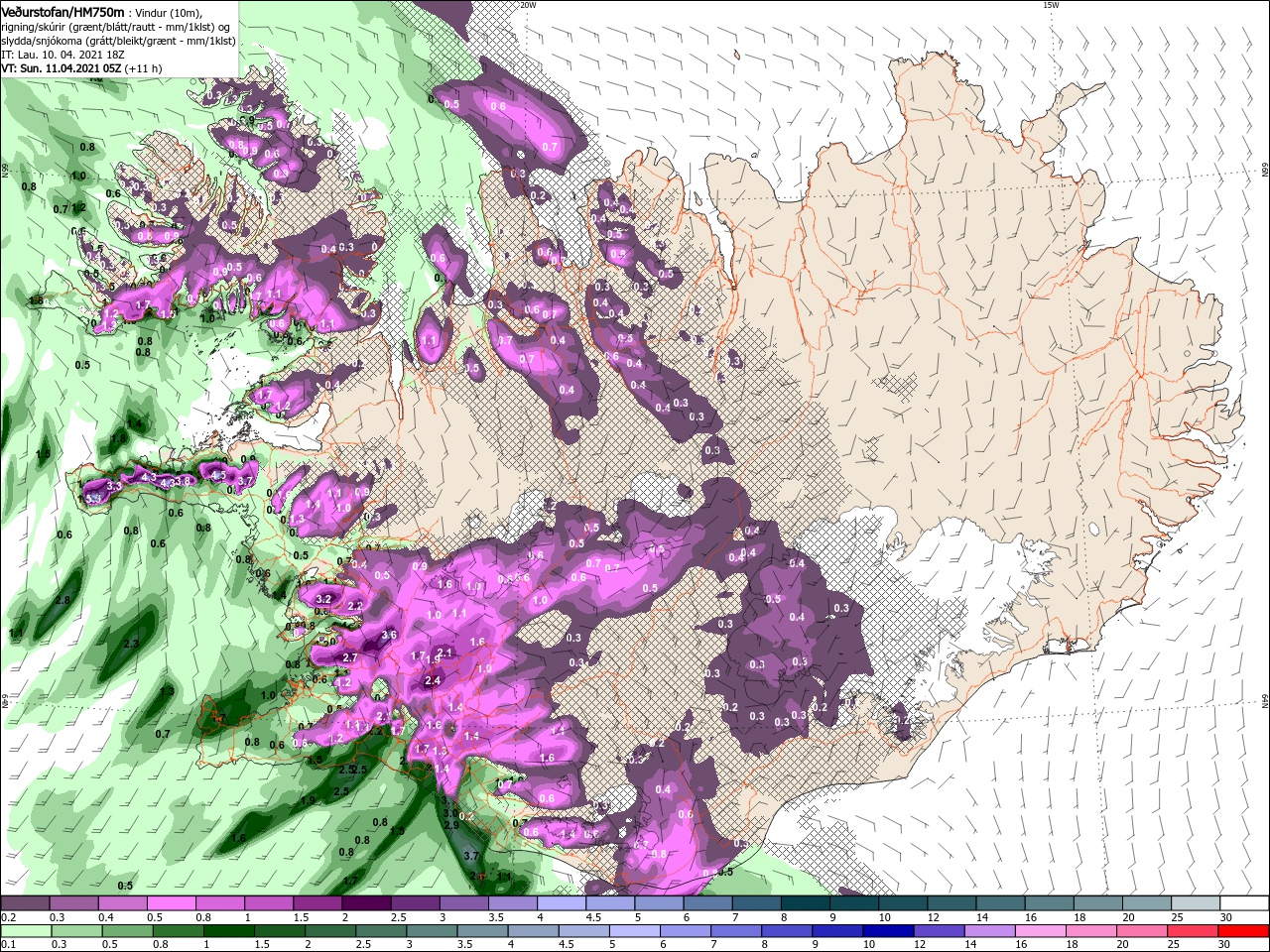Click the 'VT: Sun. 11.04.2021 05Z' valid time

61,68
